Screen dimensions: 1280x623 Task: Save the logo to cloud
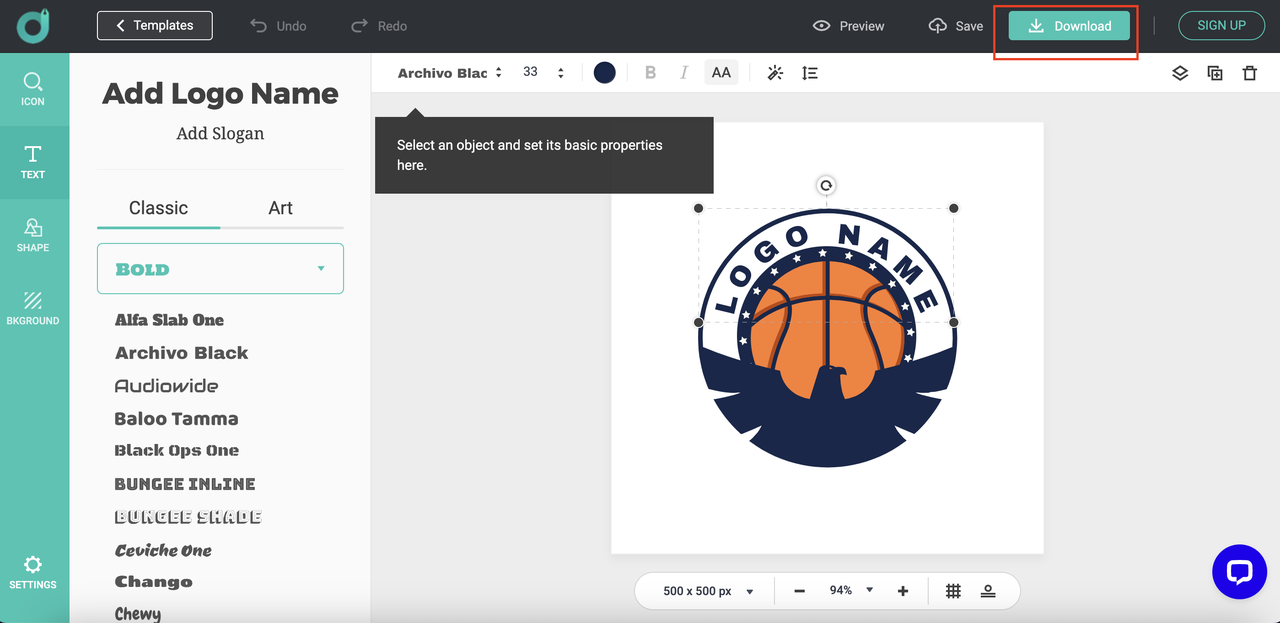956,26
